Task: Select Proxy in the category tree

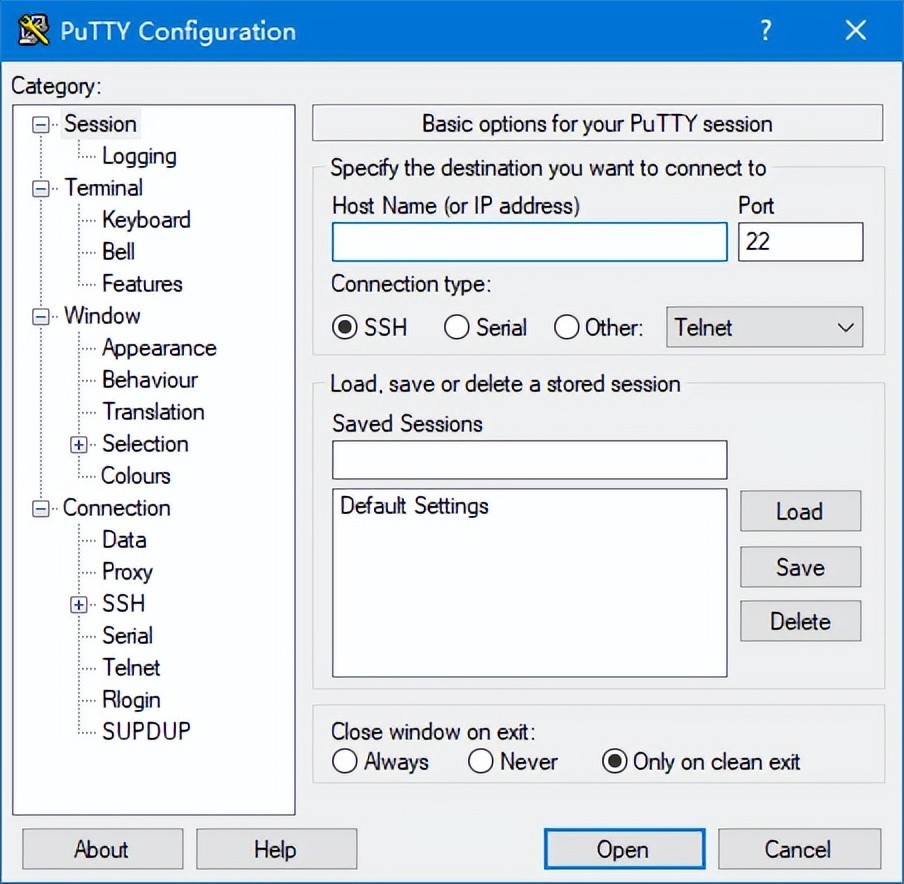Action: 127,572
